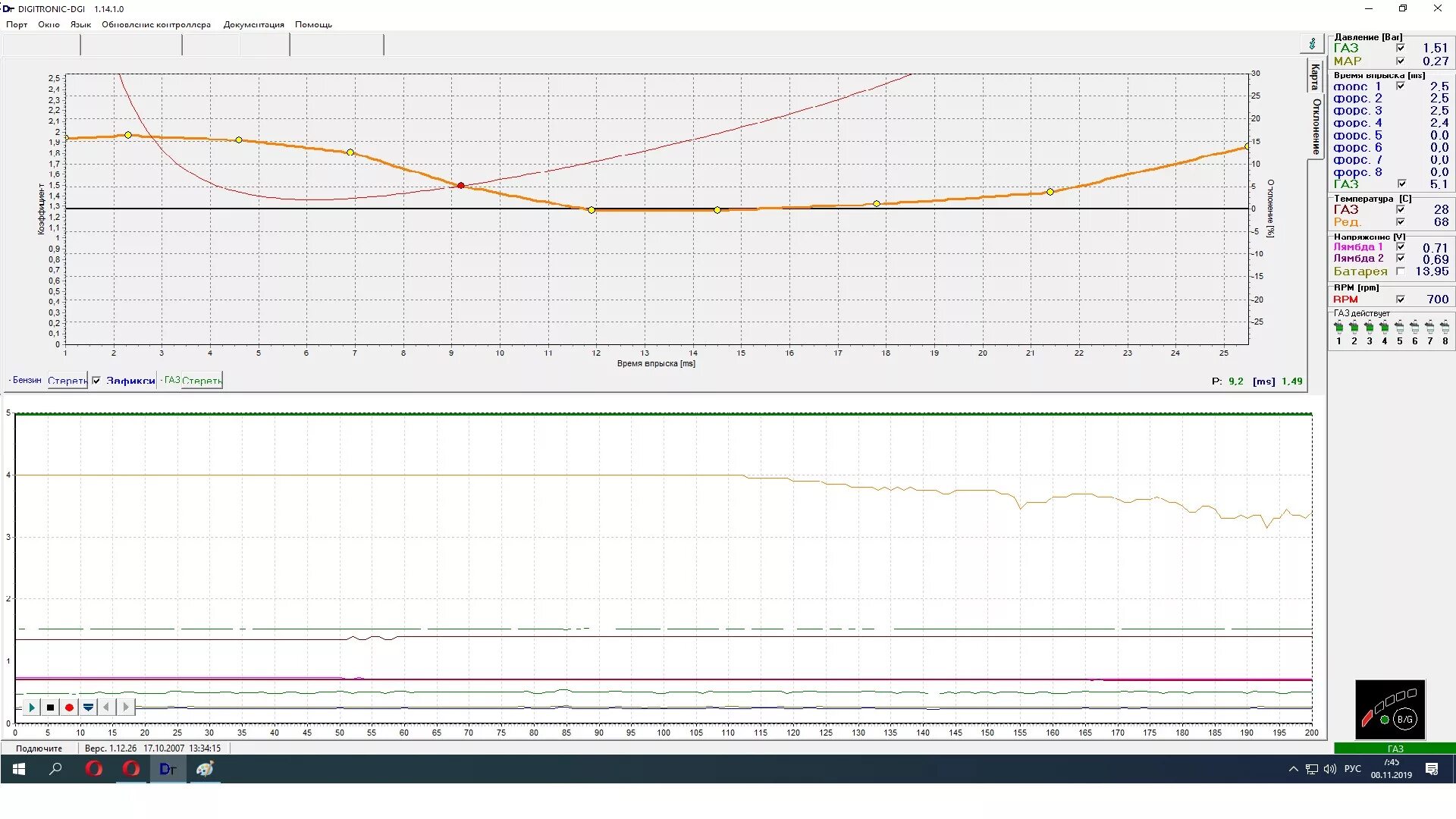Click Стереть button next to Бензин
Screen dimensions: 1456x819
[67, 381]
